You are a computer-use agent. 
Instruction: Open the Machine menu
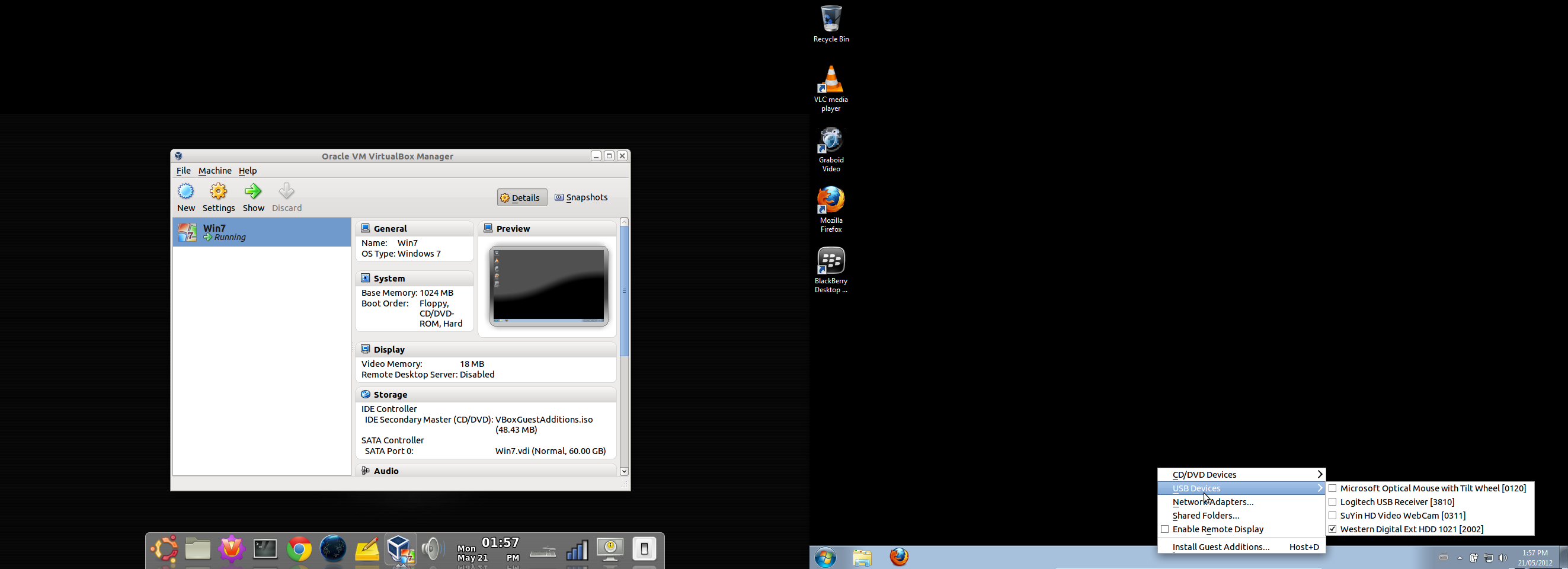[x=215, y=171]
